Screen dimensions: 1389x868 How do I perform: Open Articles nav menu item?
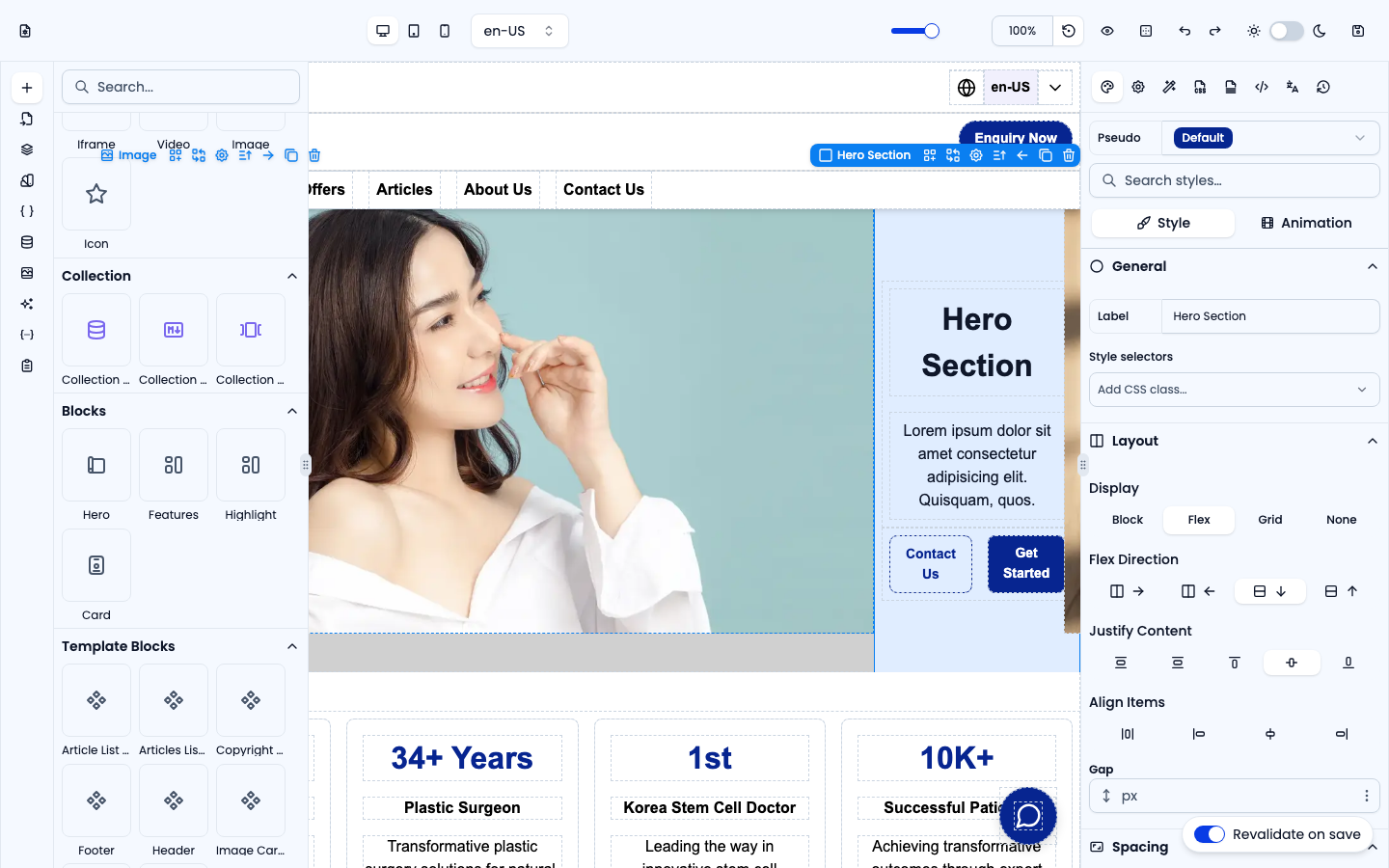click(x=404, y=190)
